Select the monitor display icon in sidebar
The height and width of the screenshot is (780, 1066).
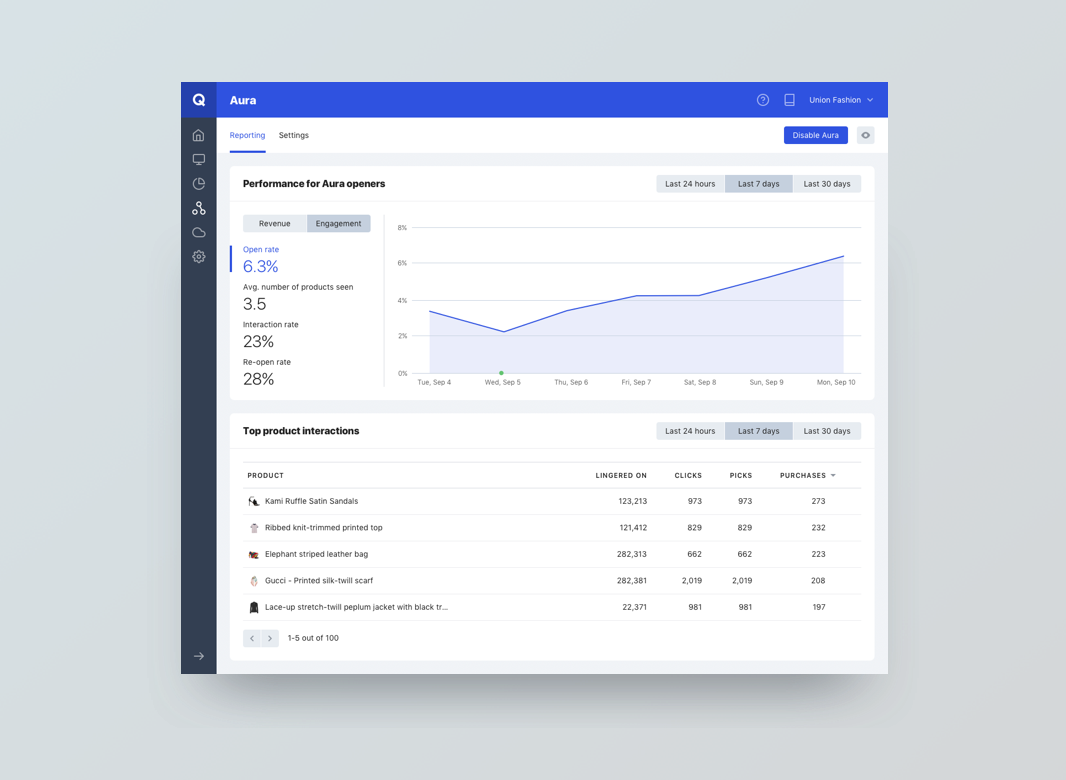199,160
